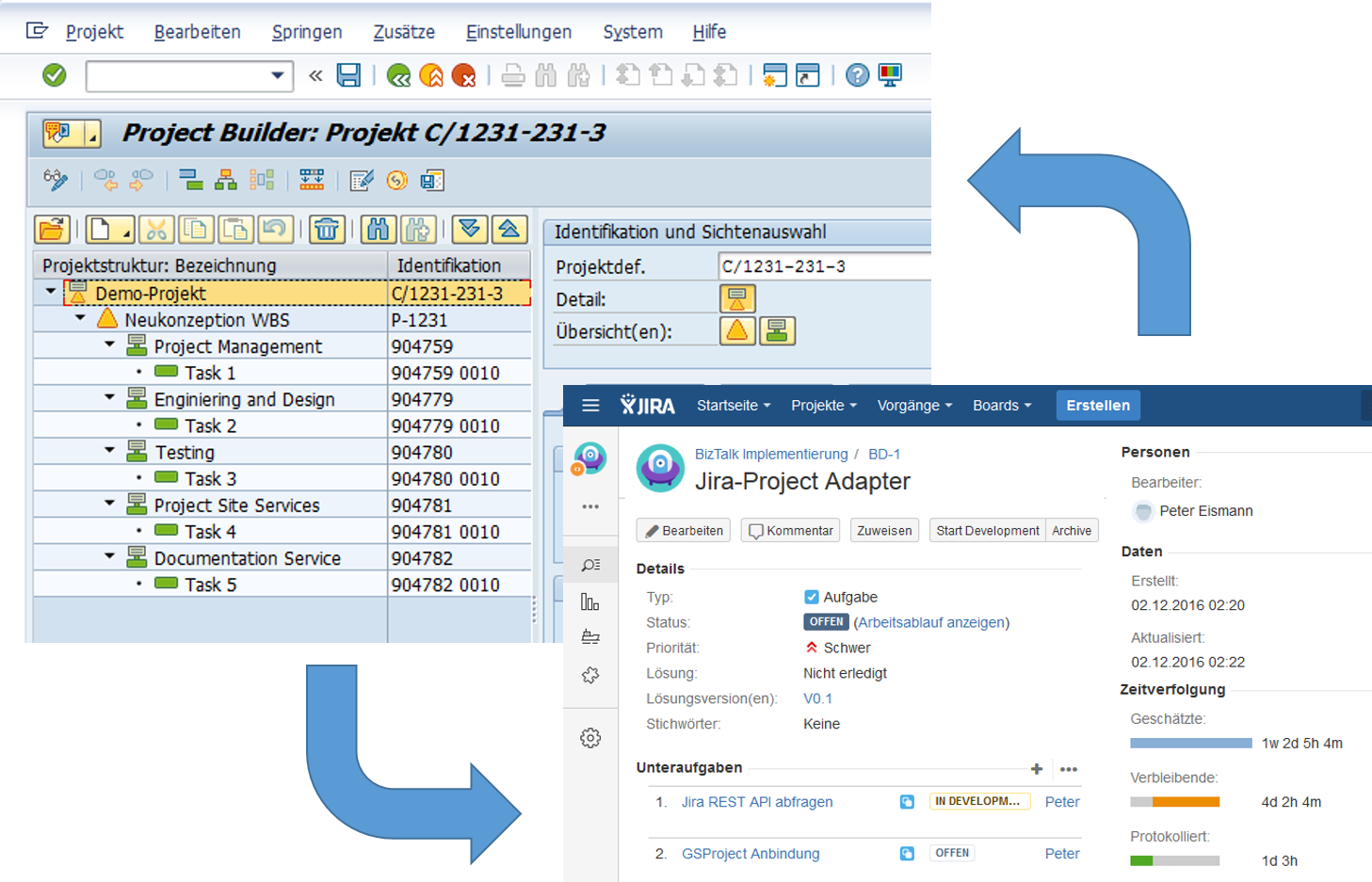
Task: Click the Jira Erstellen button
Action: point(1098,406)
